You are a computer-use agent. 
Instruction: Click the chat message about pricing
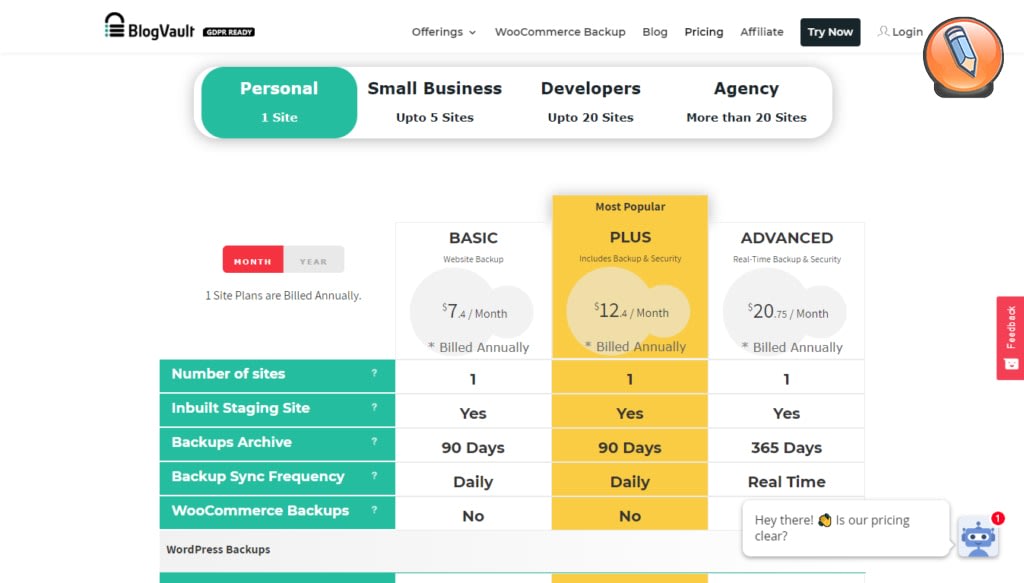pos(846,528)
